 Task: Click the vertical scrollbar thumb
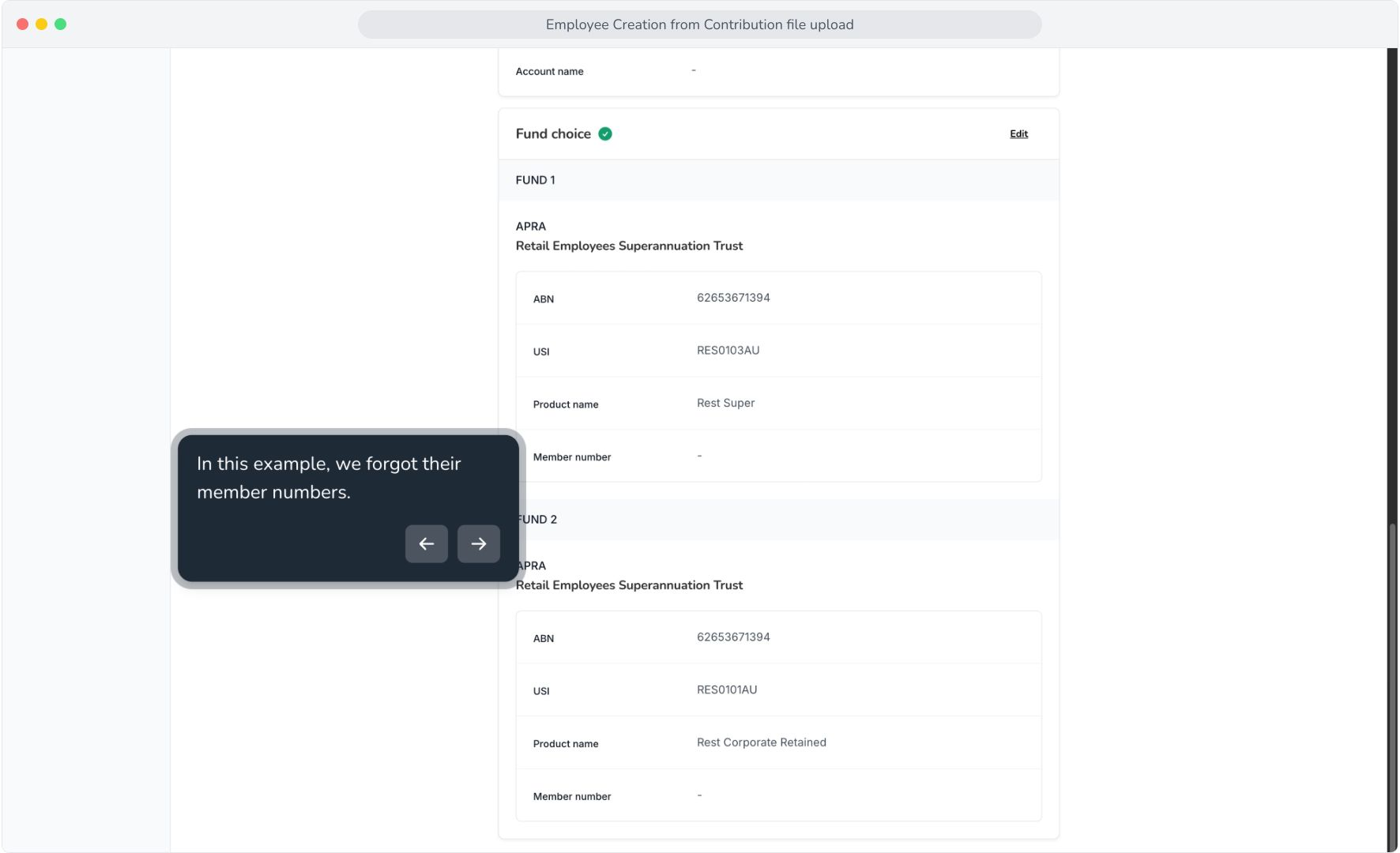(1392, 687)
